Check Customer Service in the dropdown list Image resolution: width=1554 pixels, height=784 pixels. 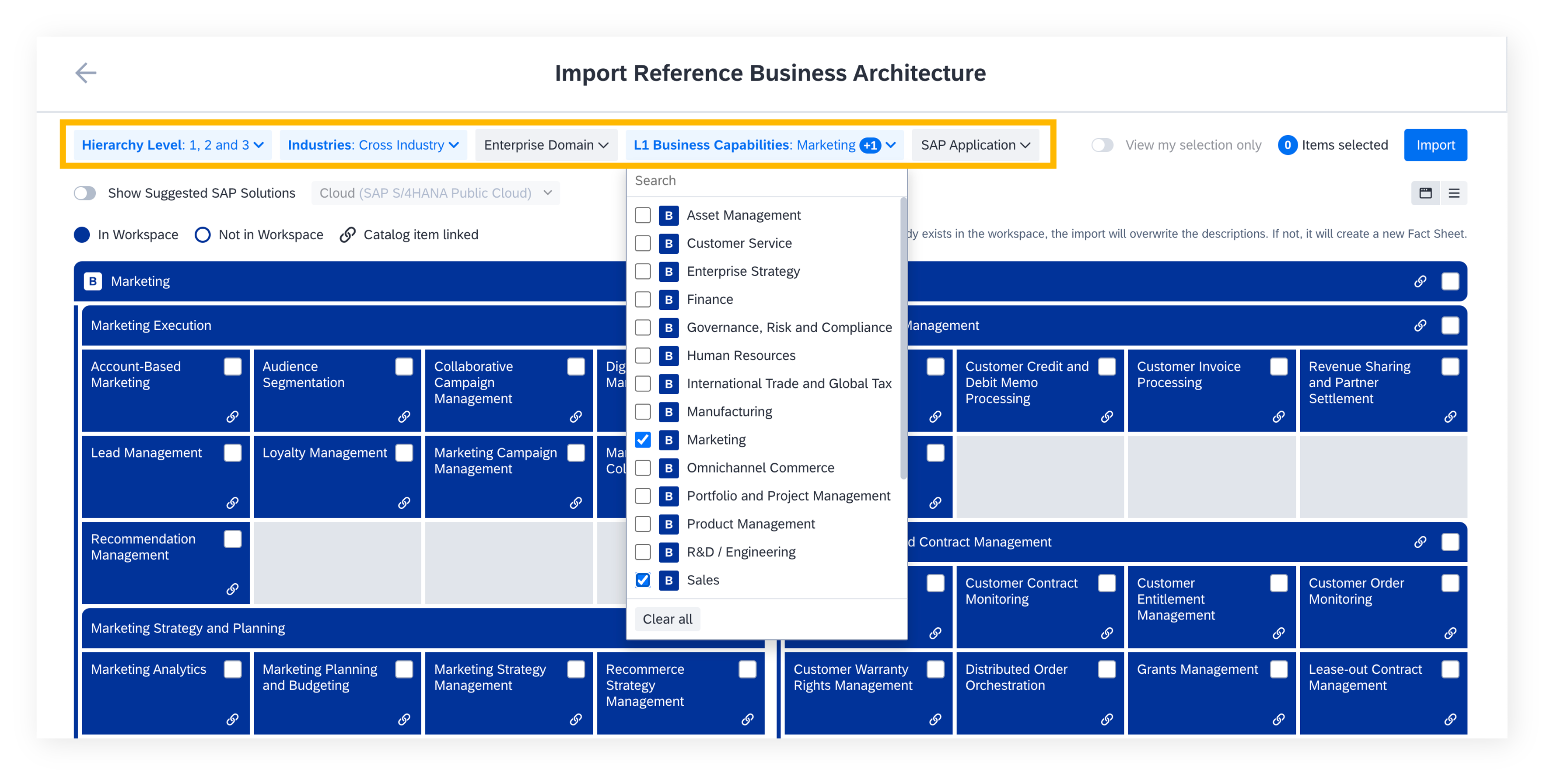tap(643, 243)
